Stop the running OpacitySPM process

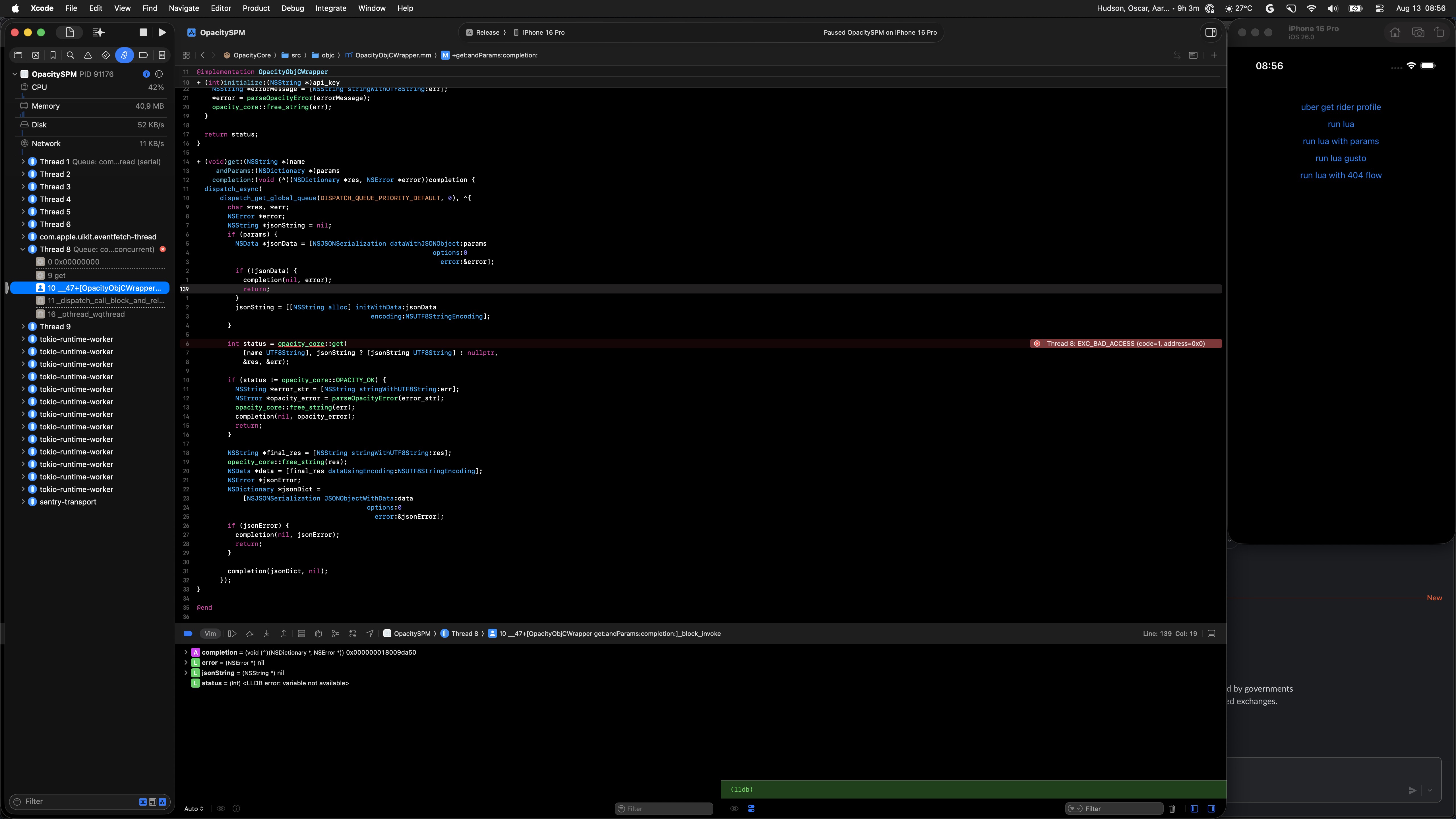tap(143, 32)
